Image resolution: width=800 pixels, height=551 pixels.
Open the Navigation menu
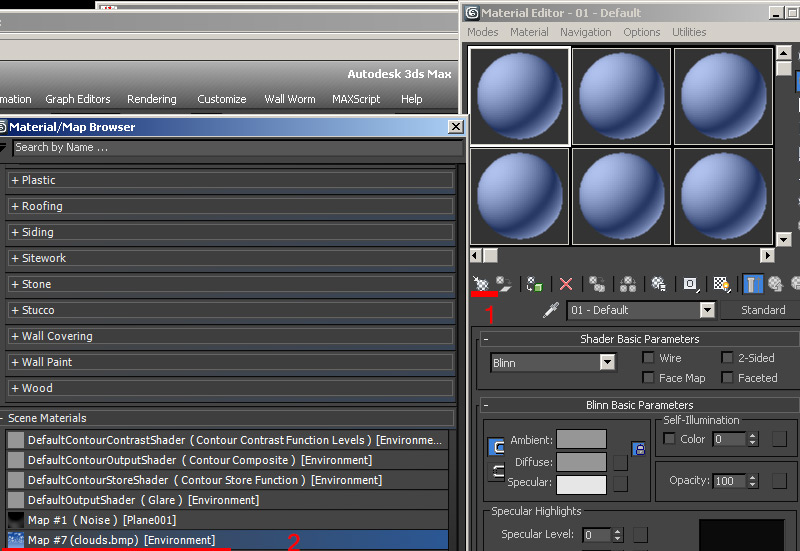[x=586, y=32]
